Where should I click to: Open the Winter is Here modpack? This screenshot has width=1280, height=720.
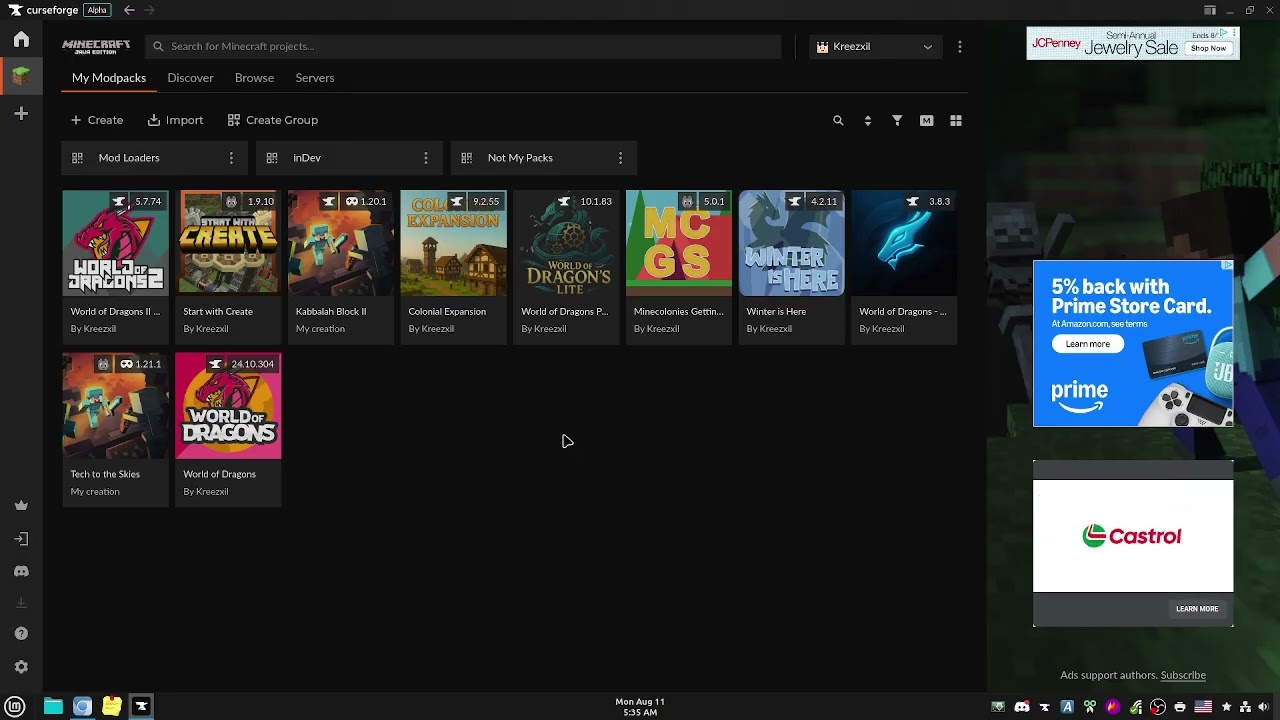tap(791, 267)
